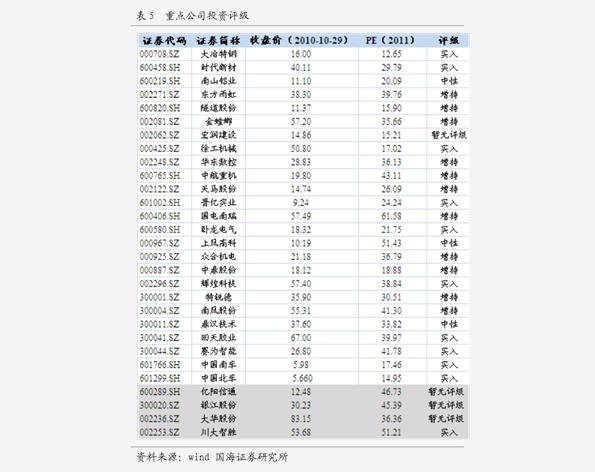Select stock code 600219.SH
The height and width of the screenshot is (472, 595).
click(x=160, y=81)
